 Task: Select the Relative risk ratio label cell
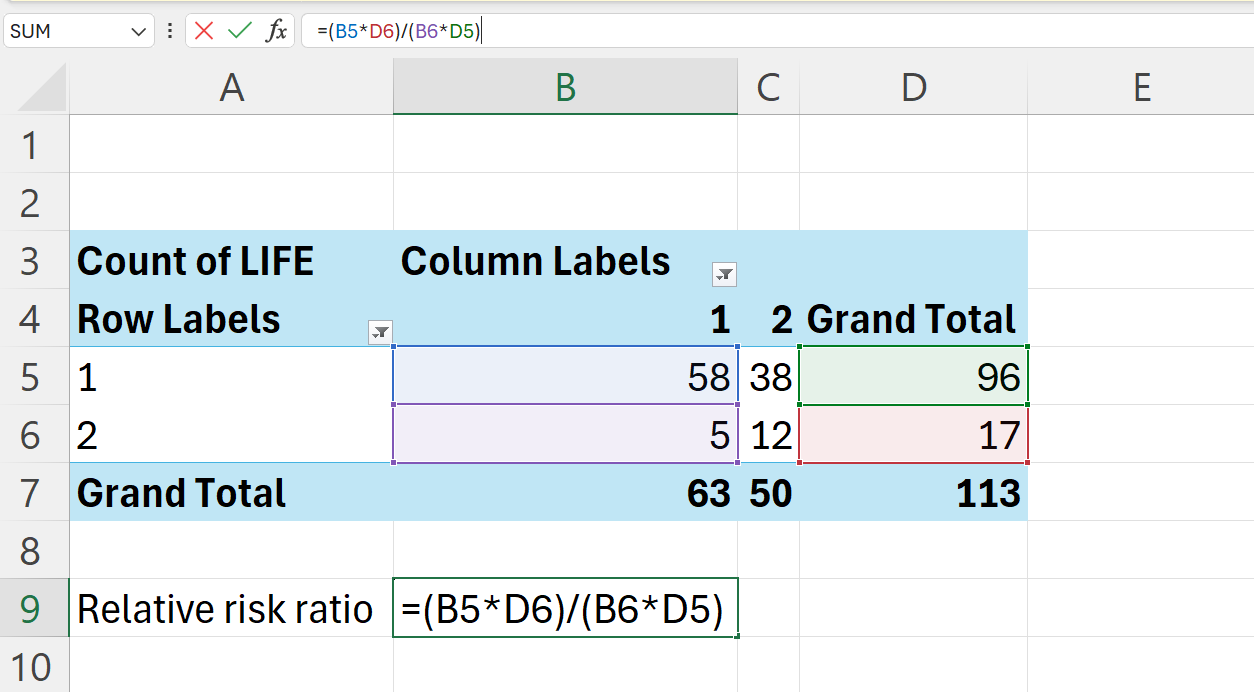231,608
